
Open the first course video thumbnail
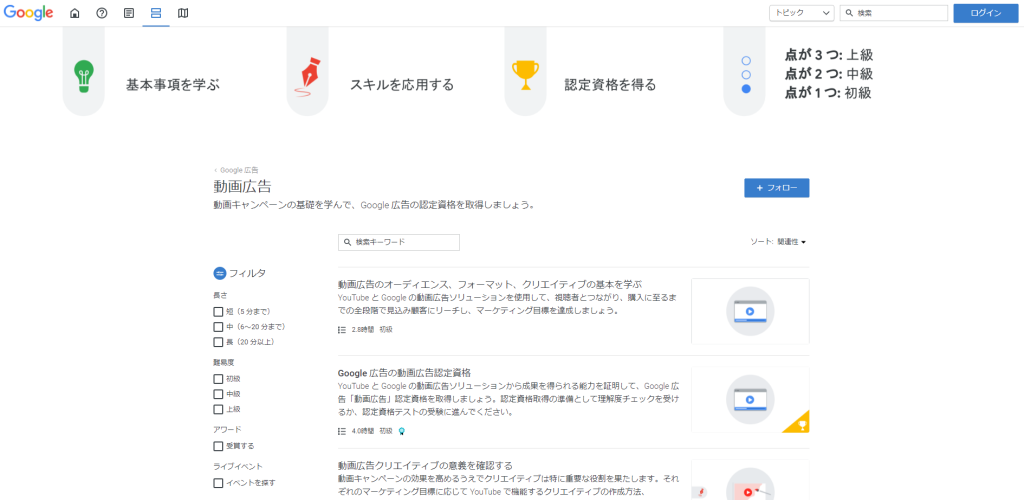(750, 311)
